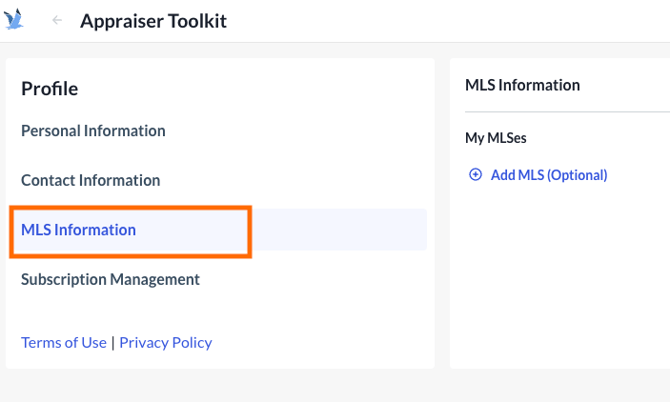Open the Privacy Policy link
This screenshot has width=670, height=402.
point(165,342)
